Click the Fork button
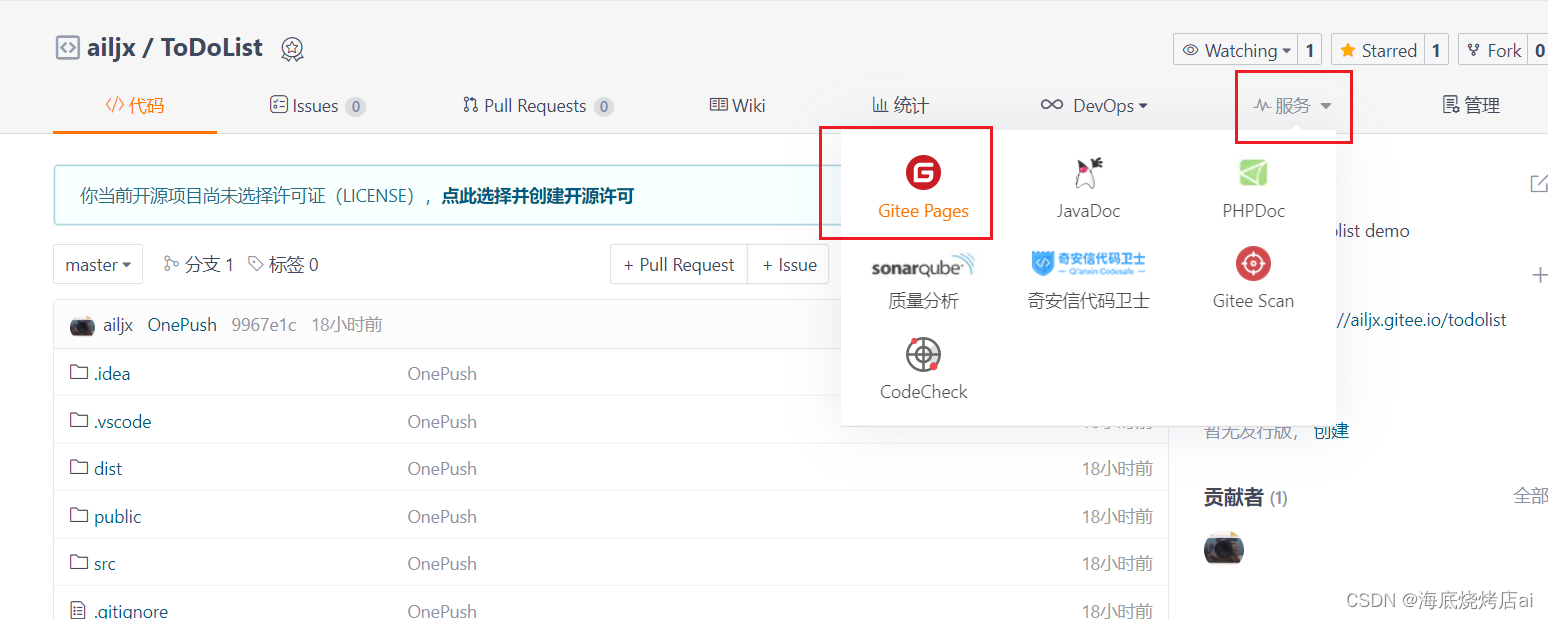The image size is (1548, 619). click(x=1493, y=50)
